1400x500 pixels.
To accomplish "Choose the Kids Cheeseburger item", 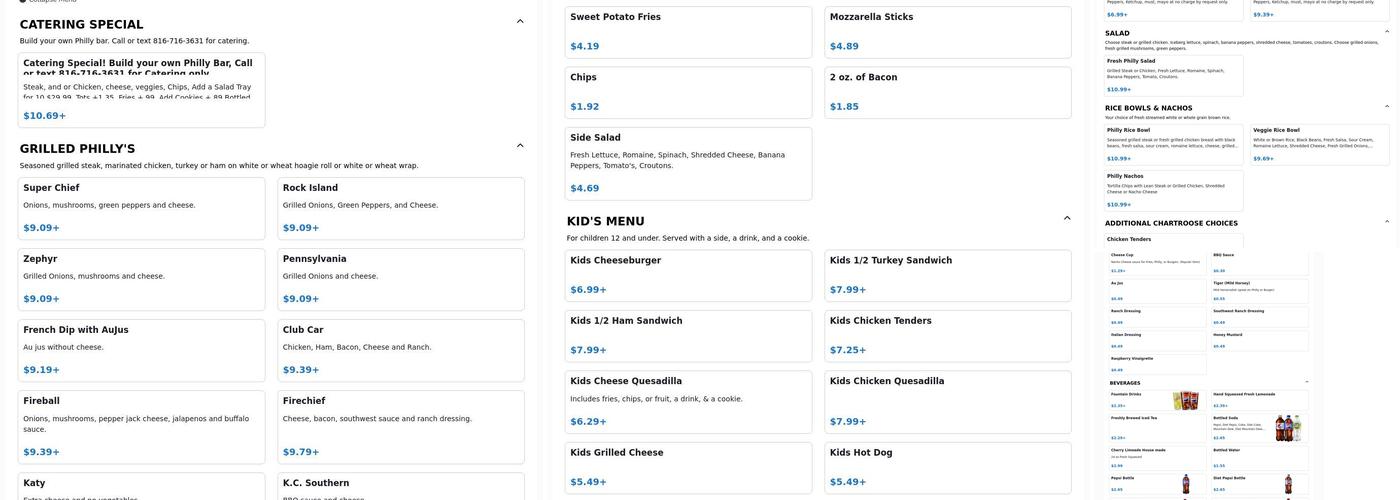I will [x=688, y=275].
